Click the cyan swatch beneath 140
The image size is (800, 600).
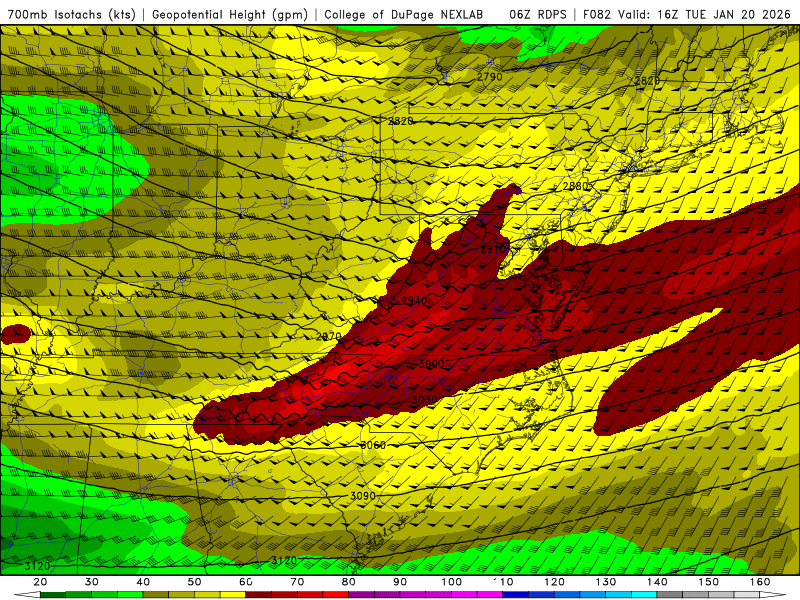click(644, 595)
